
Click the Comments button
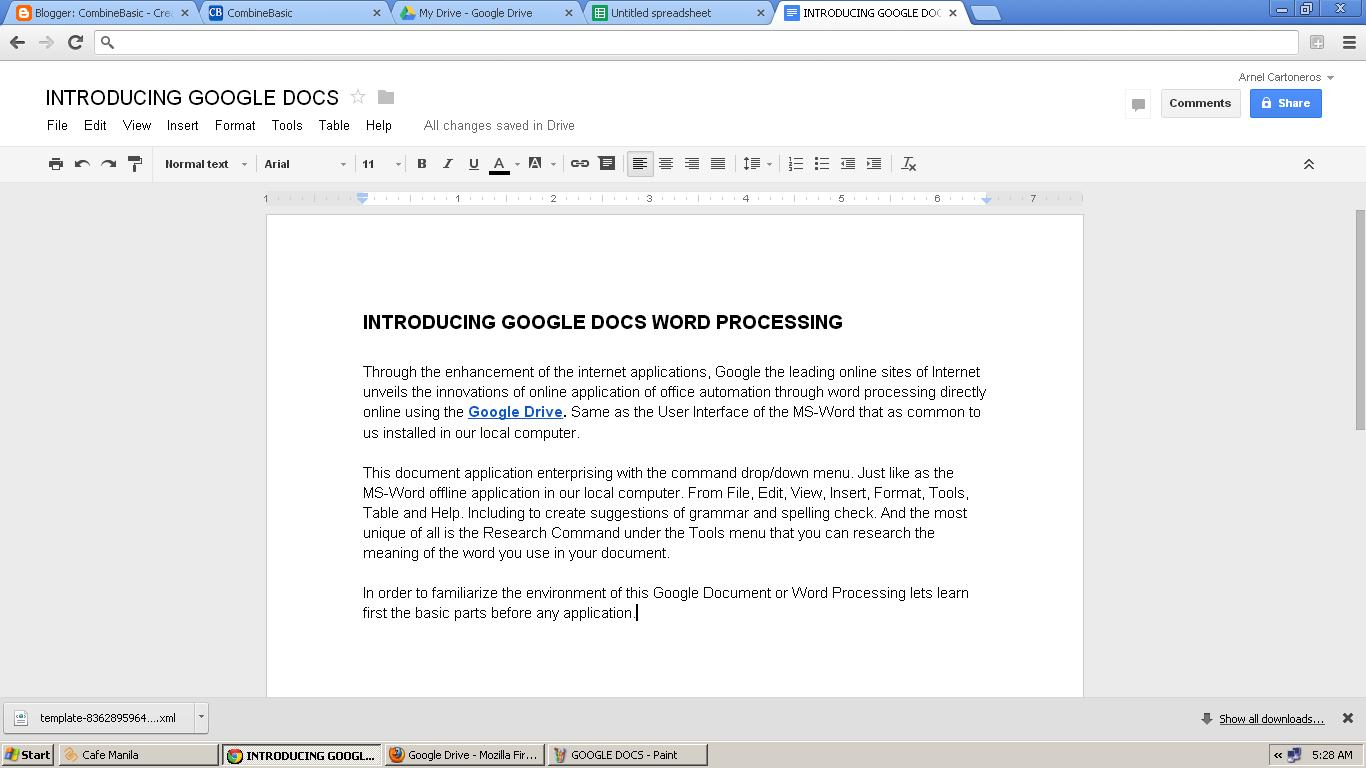[1200, 103]
